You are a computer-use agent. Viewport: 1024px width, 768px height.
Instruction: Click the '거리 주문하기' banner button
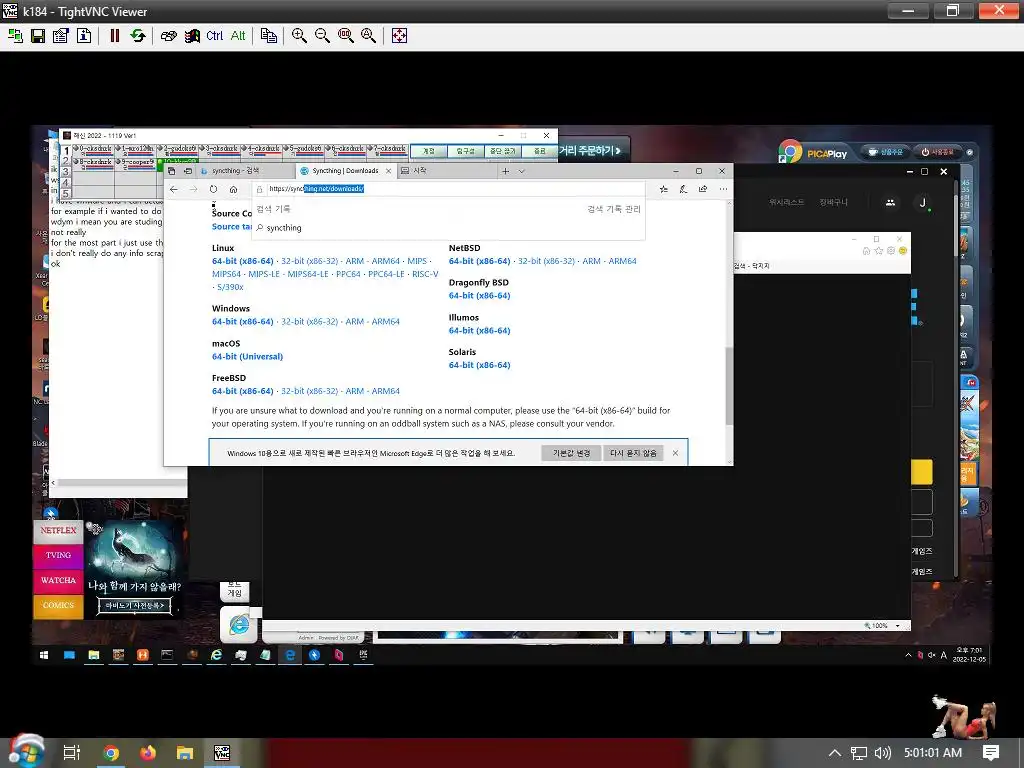pos(591,151)
